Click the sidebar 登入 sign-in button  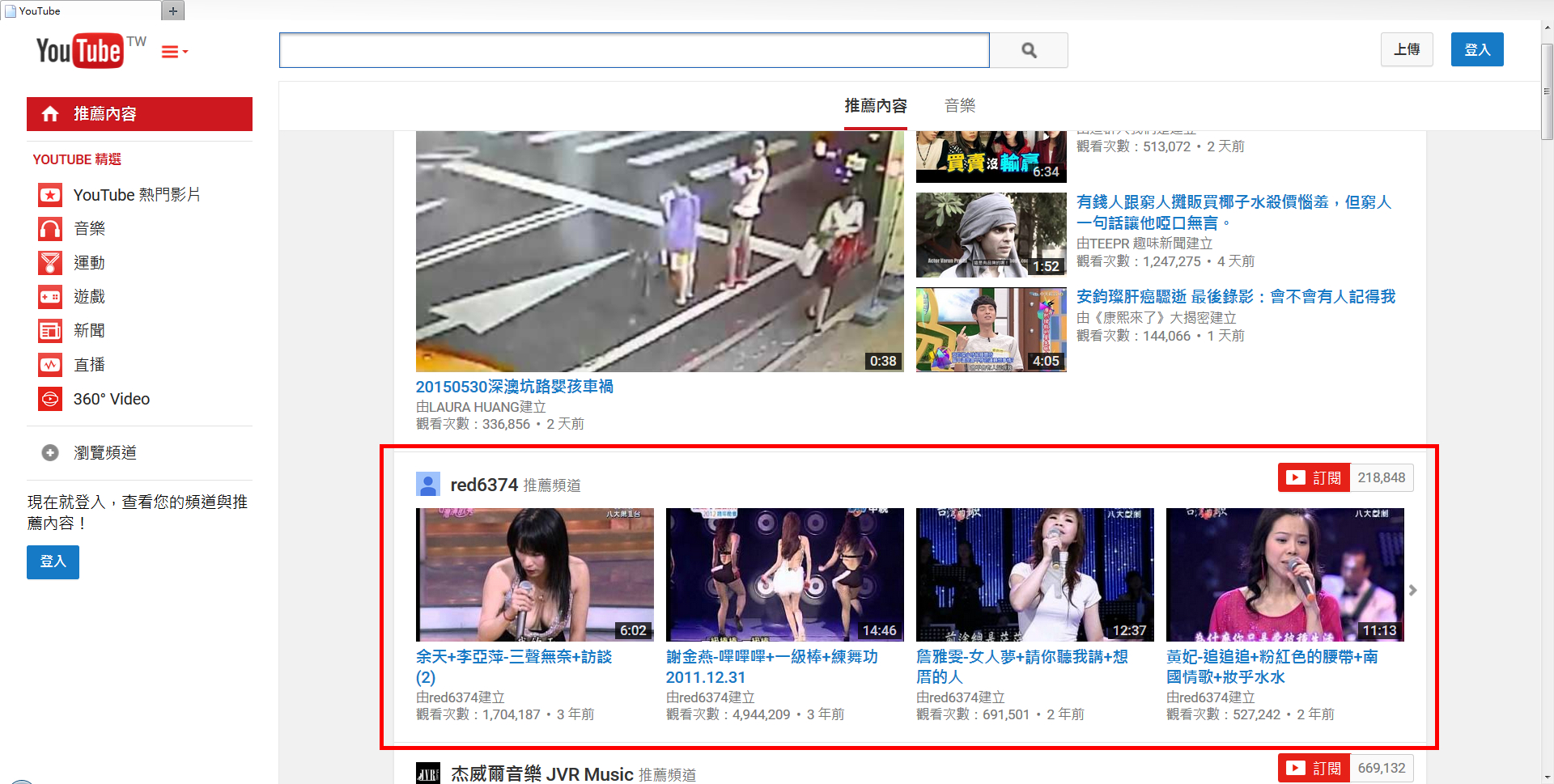pyautogui.click(x=53, y=562)
